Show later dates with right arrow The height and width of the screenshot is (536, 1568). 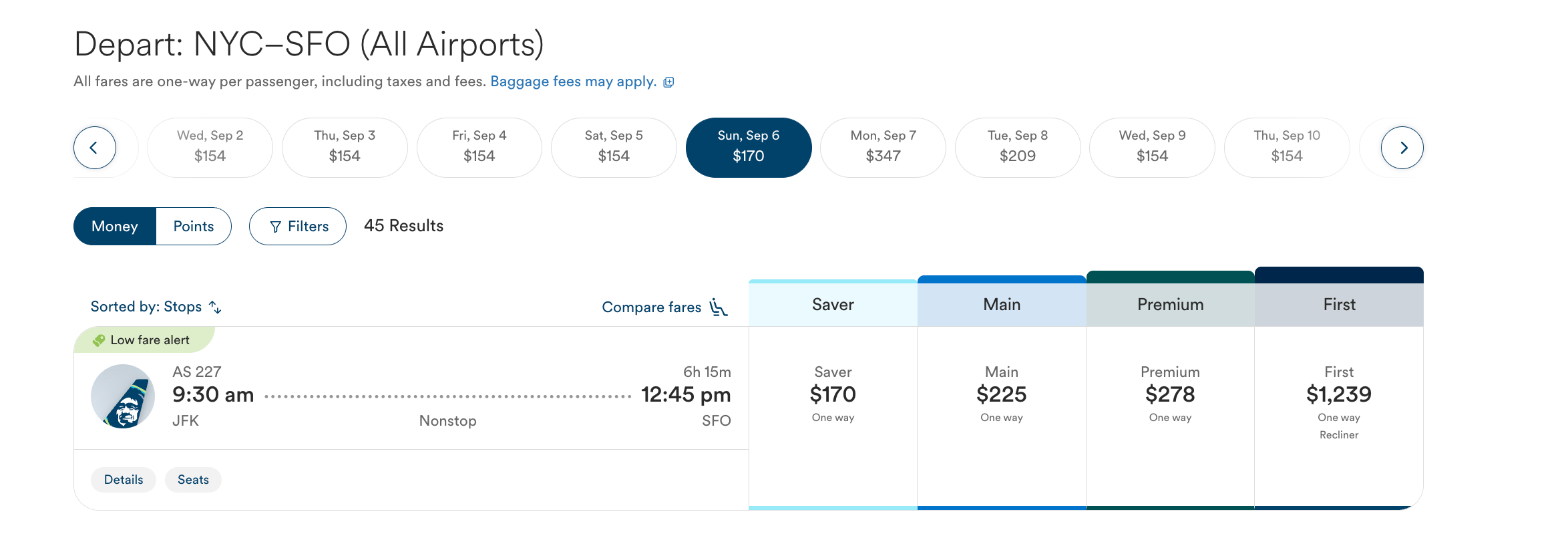tap(1402, 148)
